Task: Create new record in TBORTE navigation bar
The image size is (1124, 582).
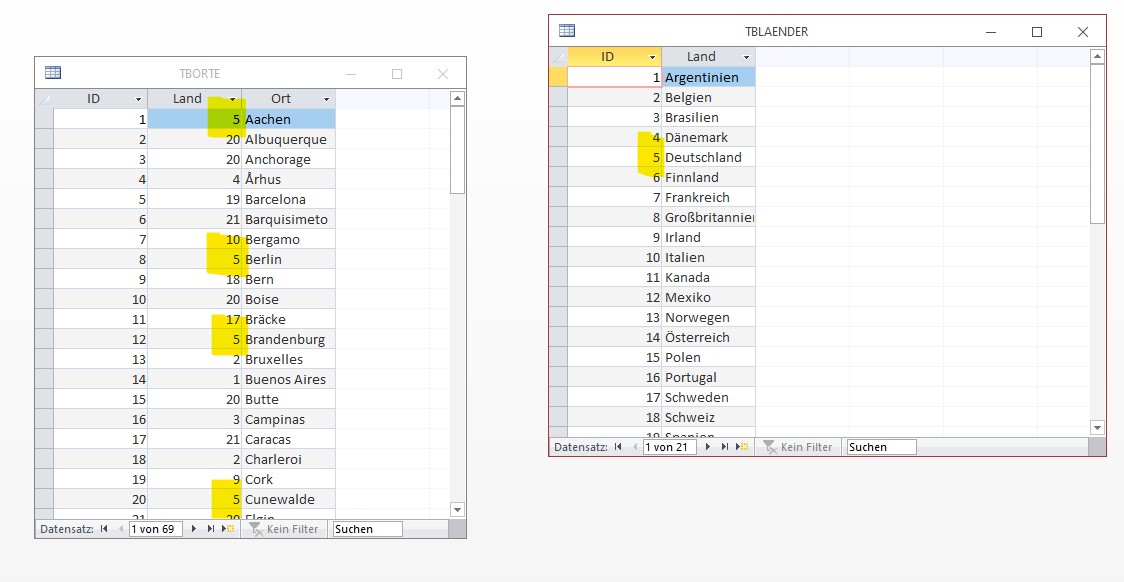Action: (x=228, y=529)
